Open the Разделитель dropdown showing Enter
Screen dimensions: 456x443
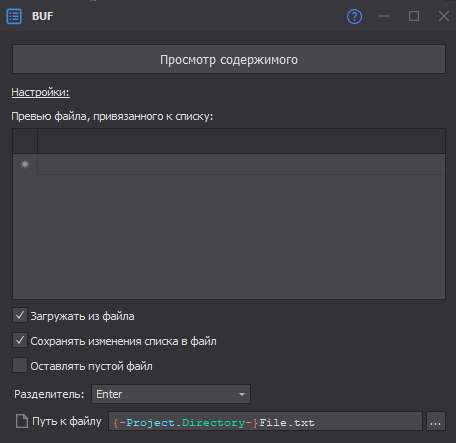coord(171,394)
